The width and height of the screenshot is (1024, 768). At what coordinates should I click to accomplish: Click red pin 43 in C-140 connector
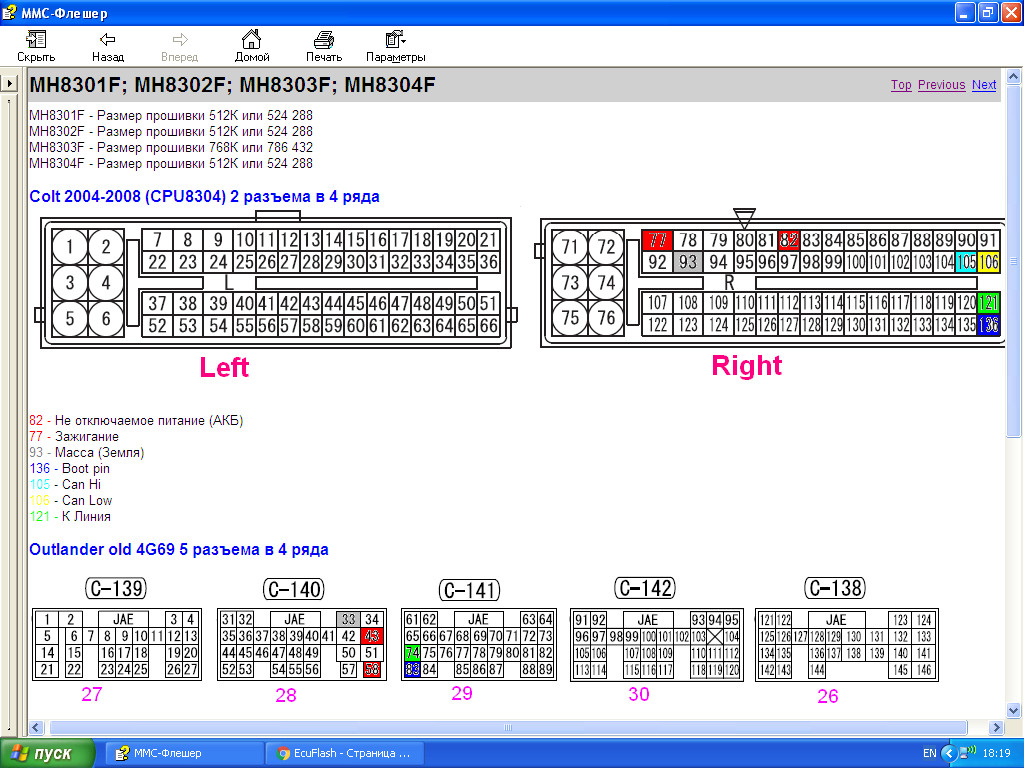pyautogui.click(x=372, y=635)
